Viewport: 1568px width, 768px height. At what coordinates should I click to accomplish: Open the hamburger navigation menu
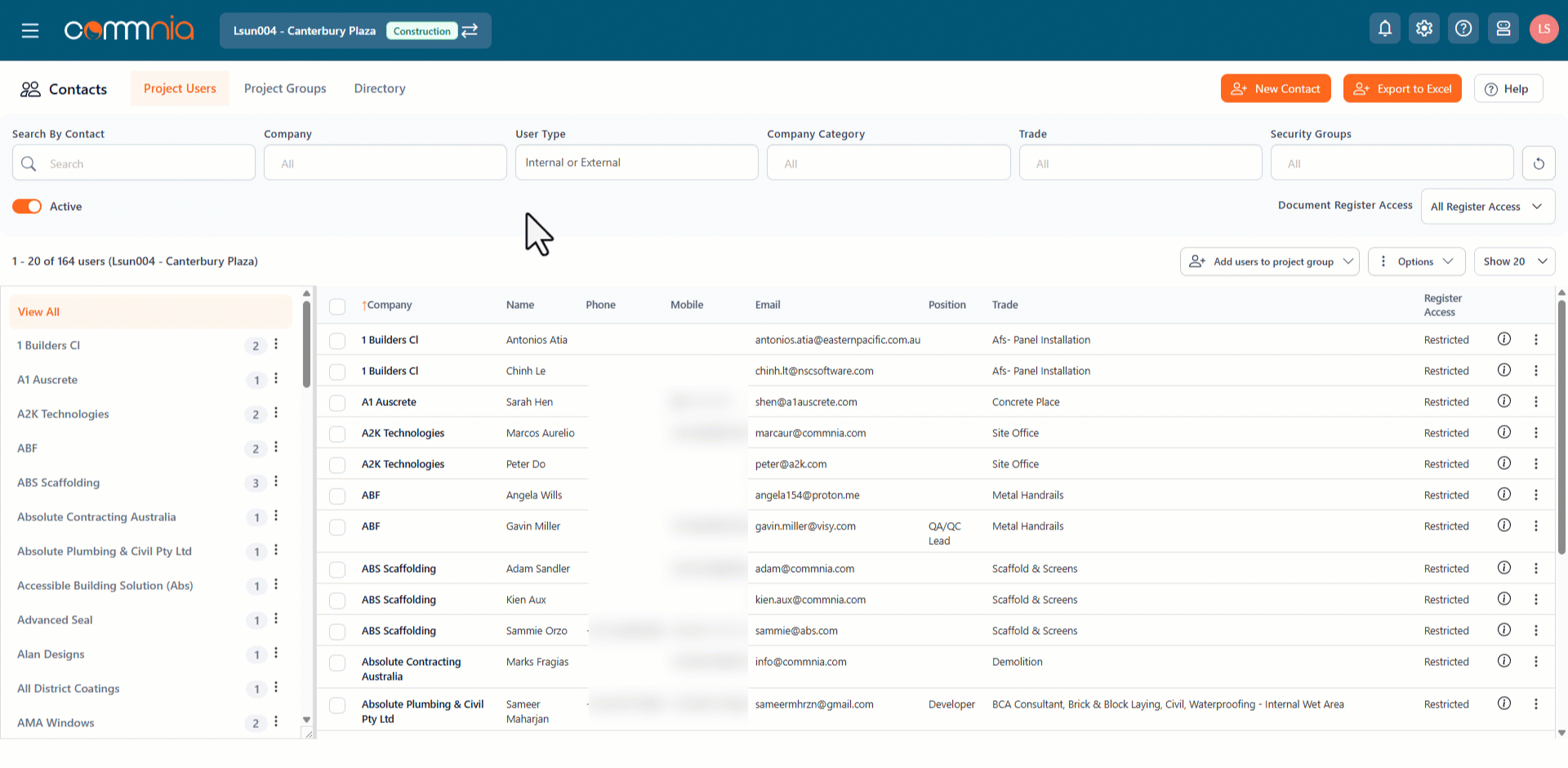click(30, 31)
